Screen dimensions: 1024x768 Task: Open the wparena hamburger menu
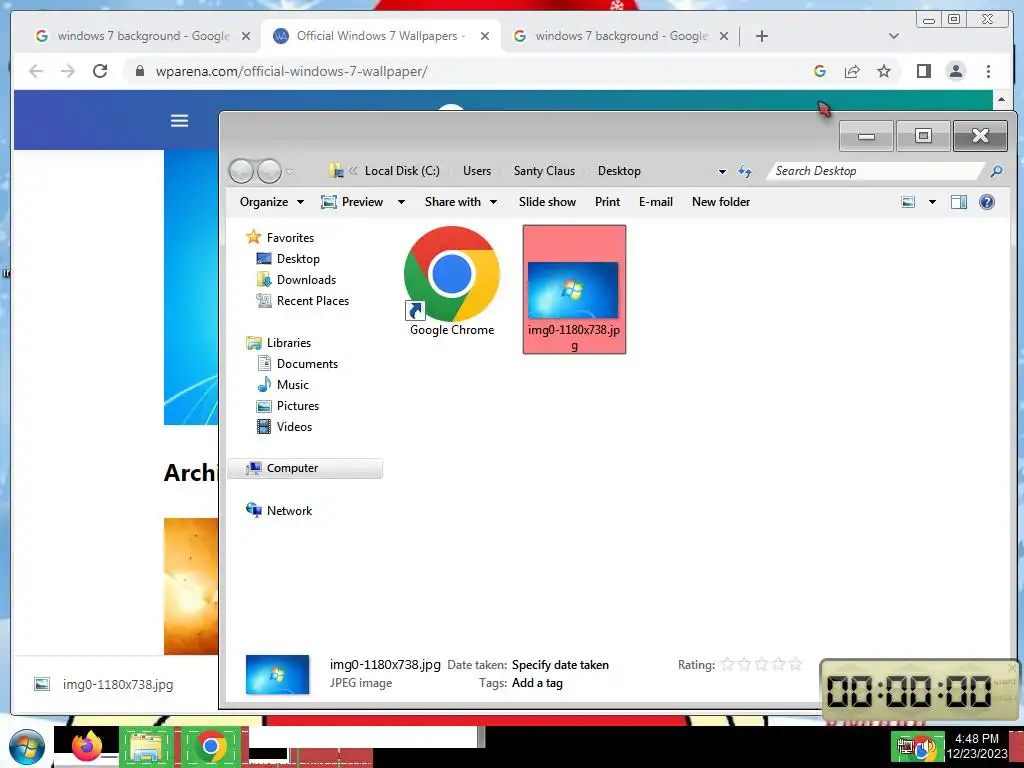coord(180,121)
